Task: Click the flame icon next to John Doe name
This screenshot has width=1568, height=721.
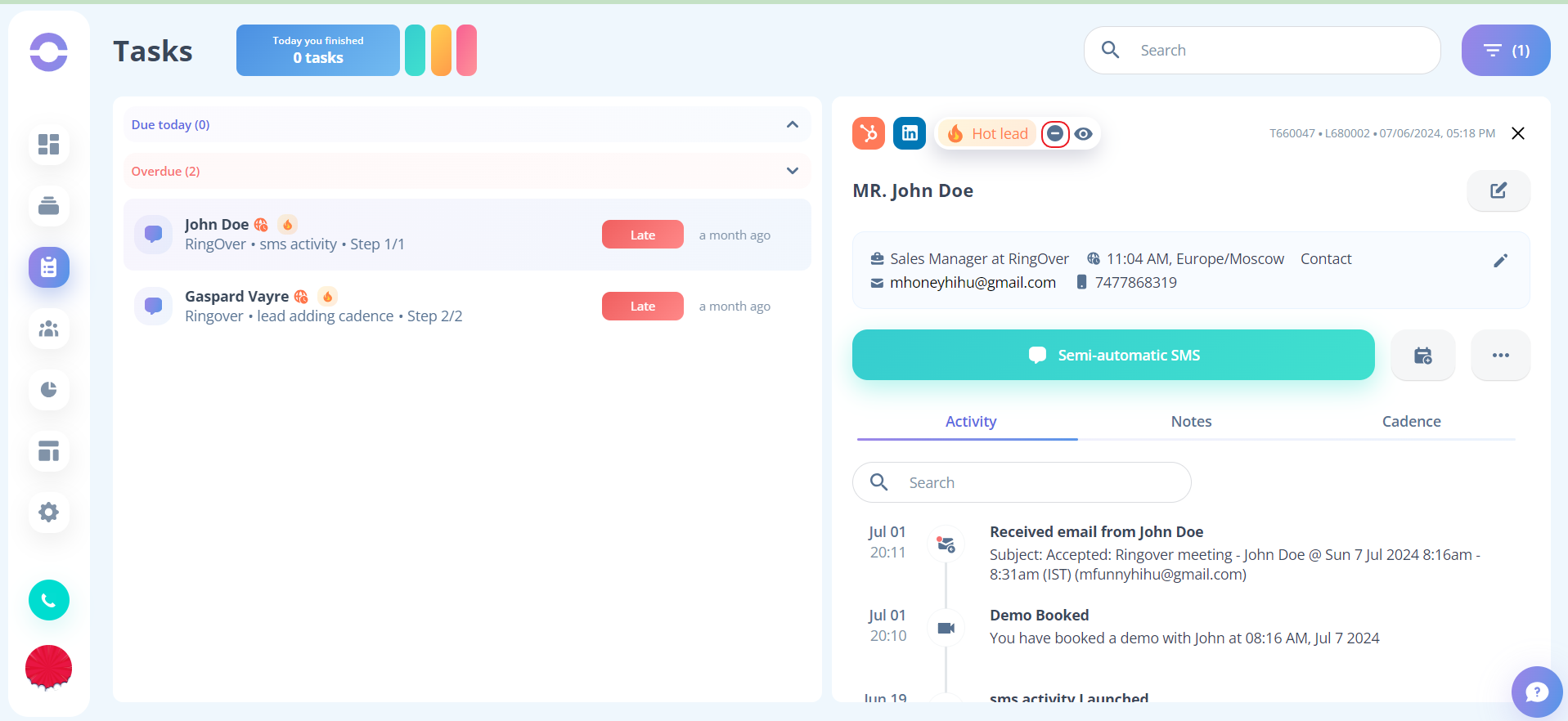Action: pyautogui.click(x=287, y=224)
